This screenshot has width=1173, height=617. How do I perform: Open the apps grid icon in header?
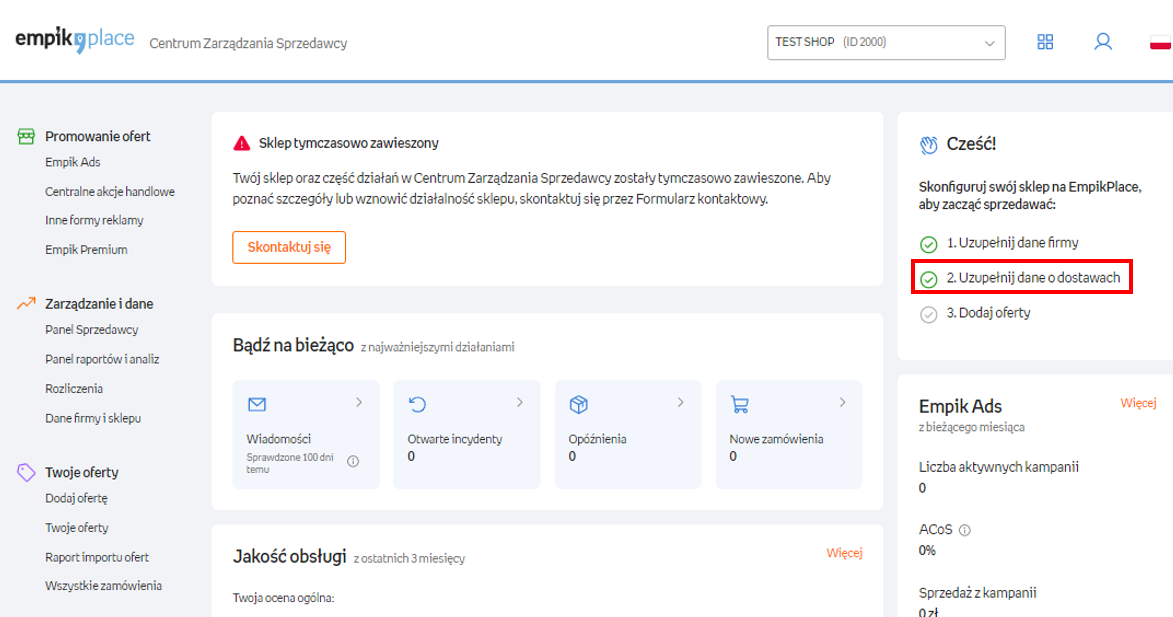1045,42
